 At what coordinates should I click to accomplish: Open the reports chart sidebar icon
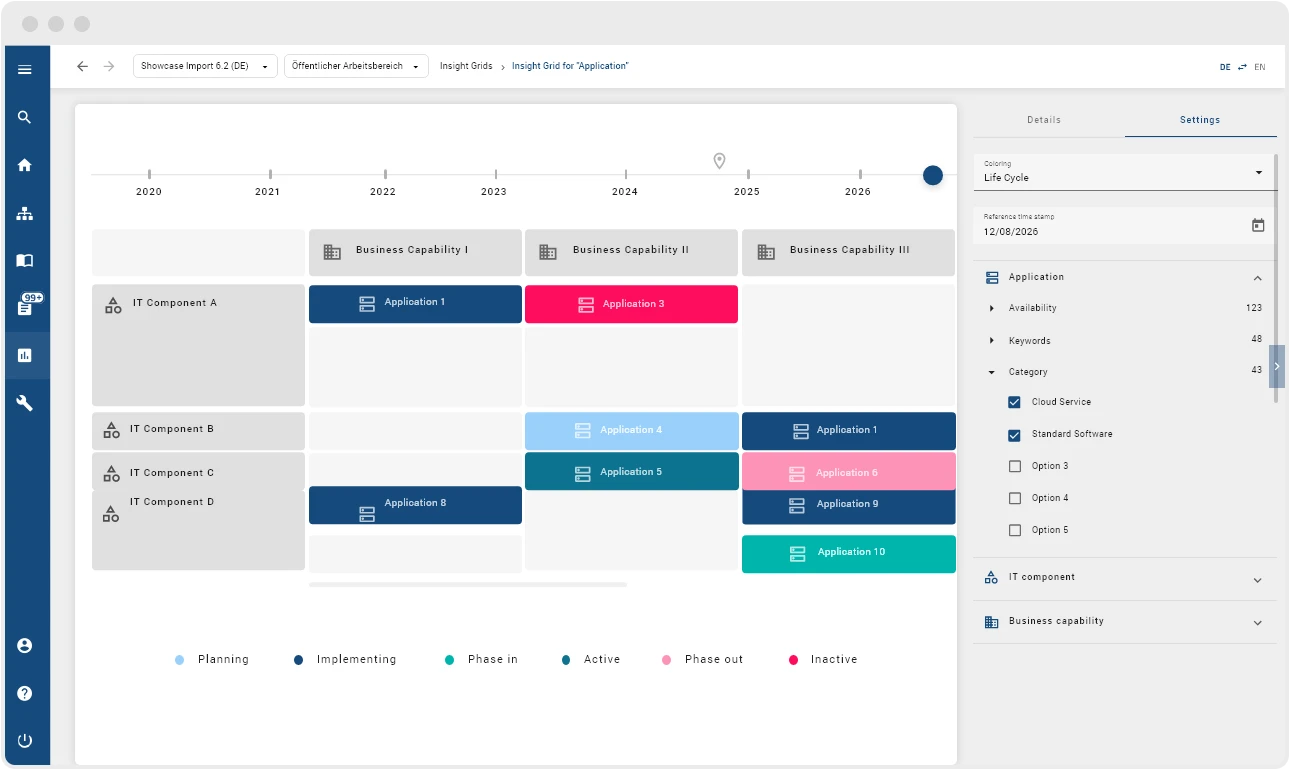click(25, 355)
